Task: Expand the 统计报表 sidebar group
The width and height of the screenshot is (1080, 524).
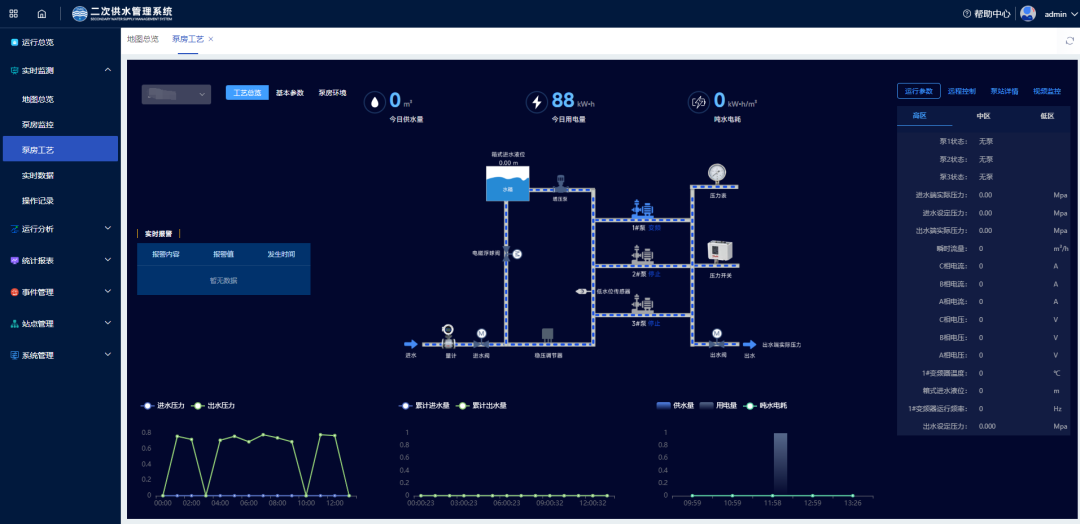Action: click(59, 260)
